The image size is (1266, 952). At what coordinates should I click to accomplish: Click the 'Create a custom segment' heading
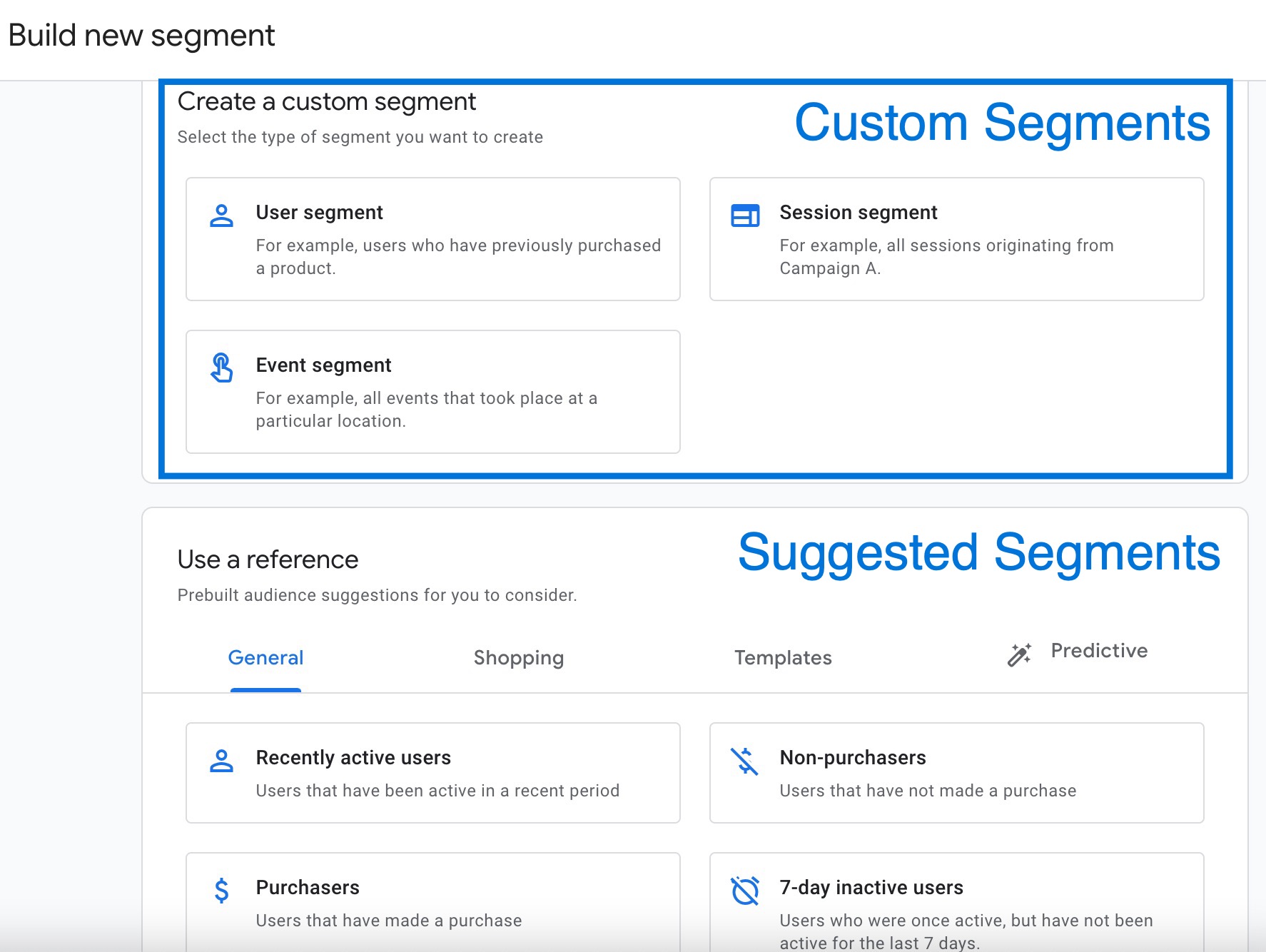(326, 102)
